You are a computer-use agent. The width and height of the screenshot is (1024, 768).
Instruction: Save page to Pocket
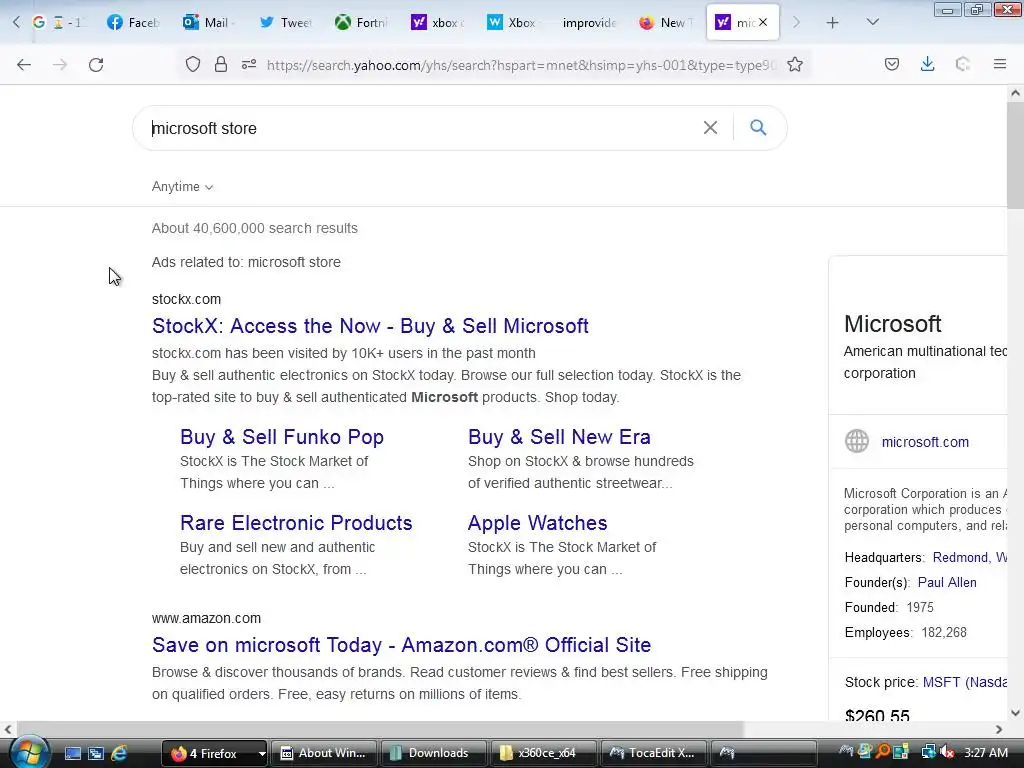tap(892, 65)
